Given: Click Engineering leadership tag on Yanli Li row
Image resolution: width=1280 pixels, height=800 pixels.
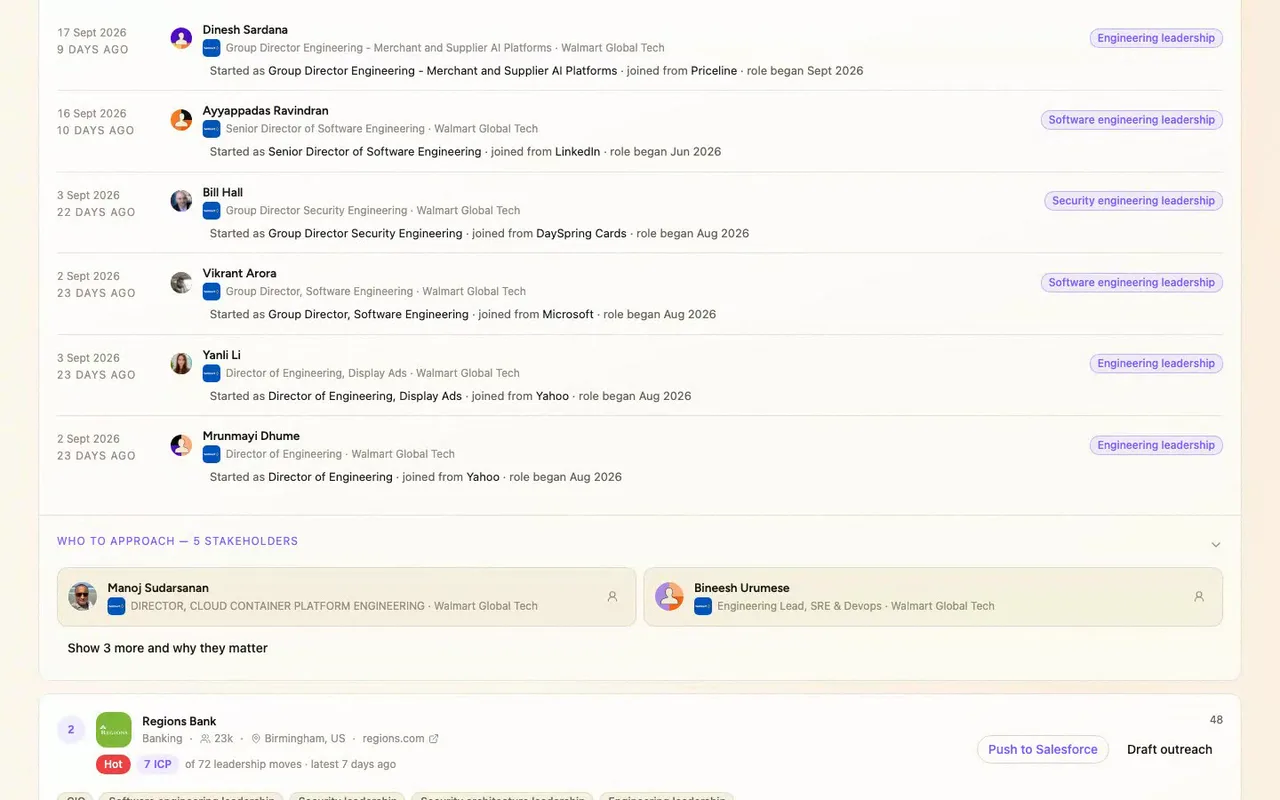Looking at the screenshot, I should click(x=1156, y=364).
